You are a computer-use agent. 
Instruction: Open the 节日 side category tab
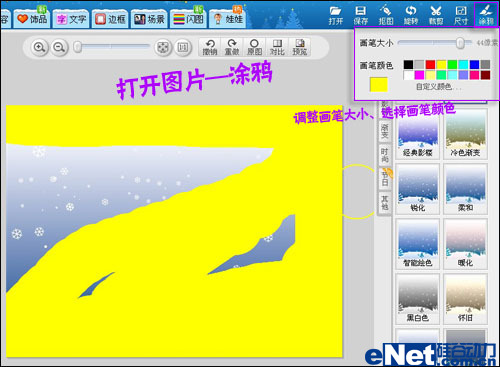point(385,178)
